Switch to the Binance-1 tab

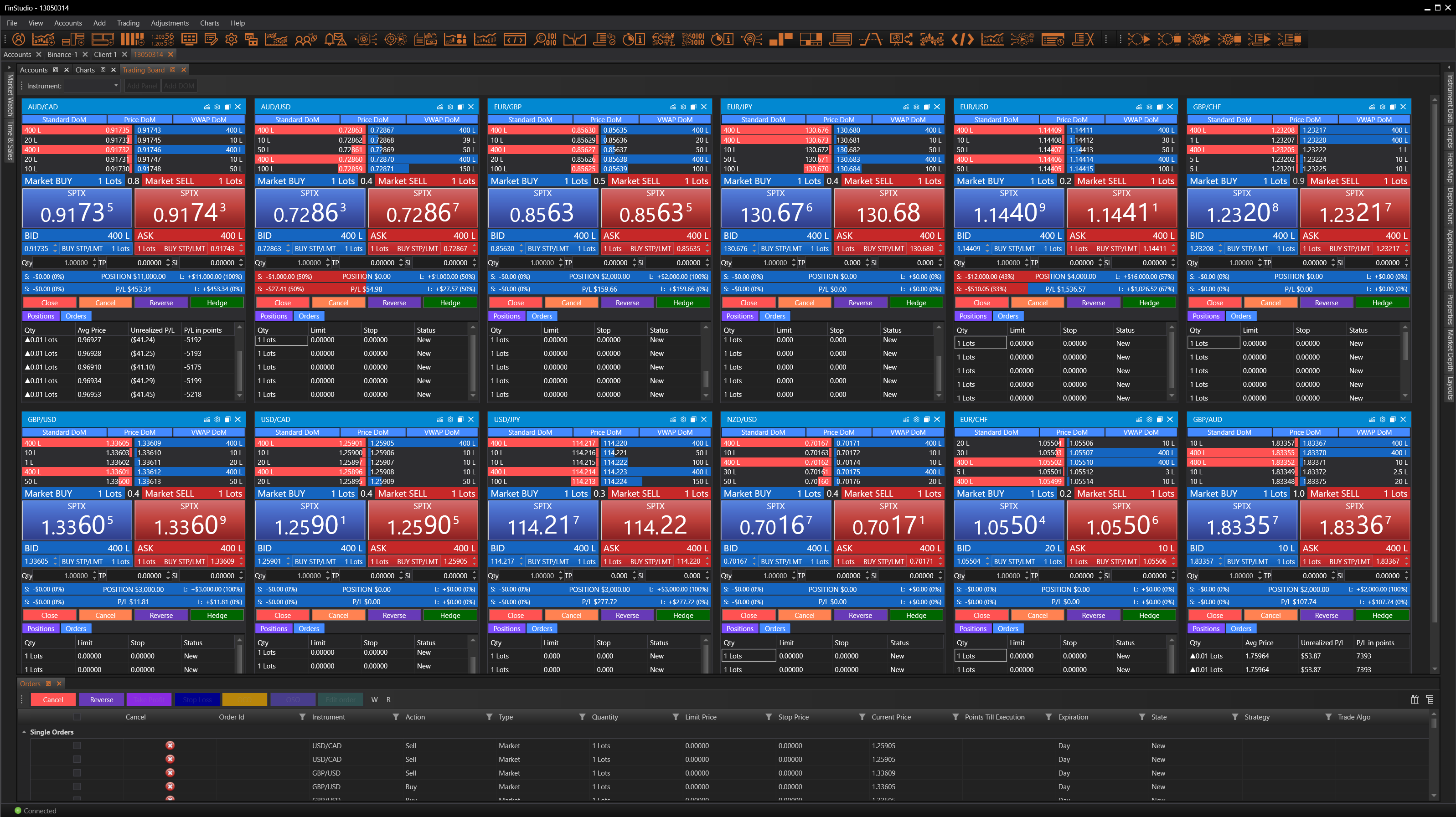tap(62, 54)
